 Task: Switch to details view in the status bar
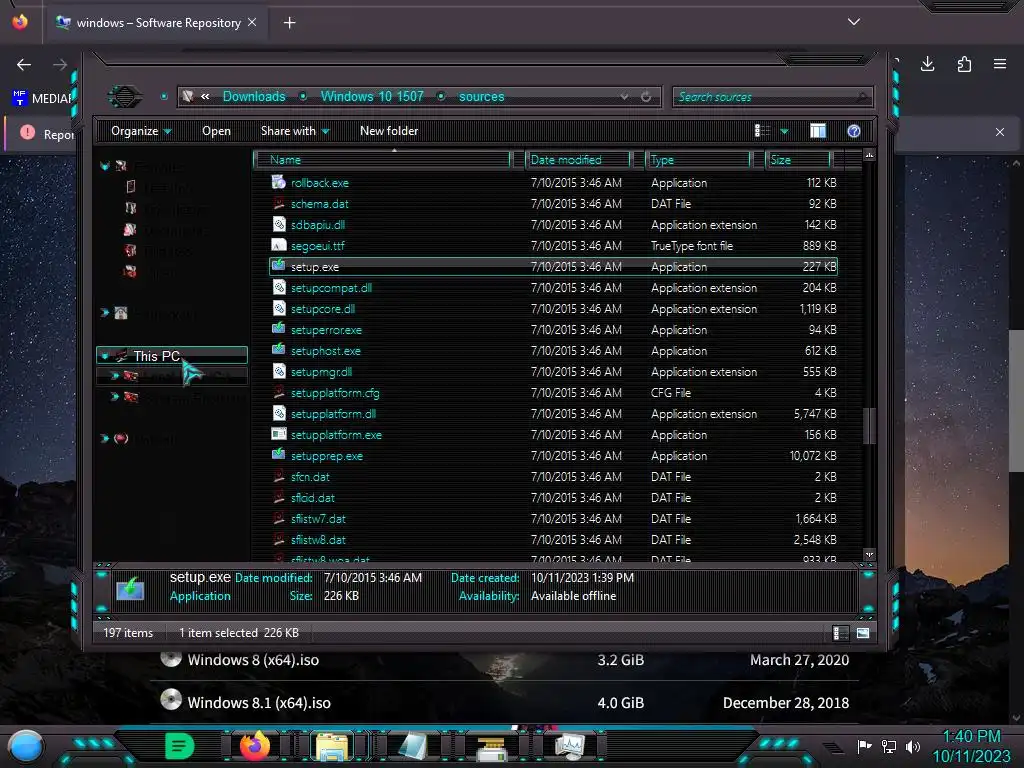coord(840,633)
